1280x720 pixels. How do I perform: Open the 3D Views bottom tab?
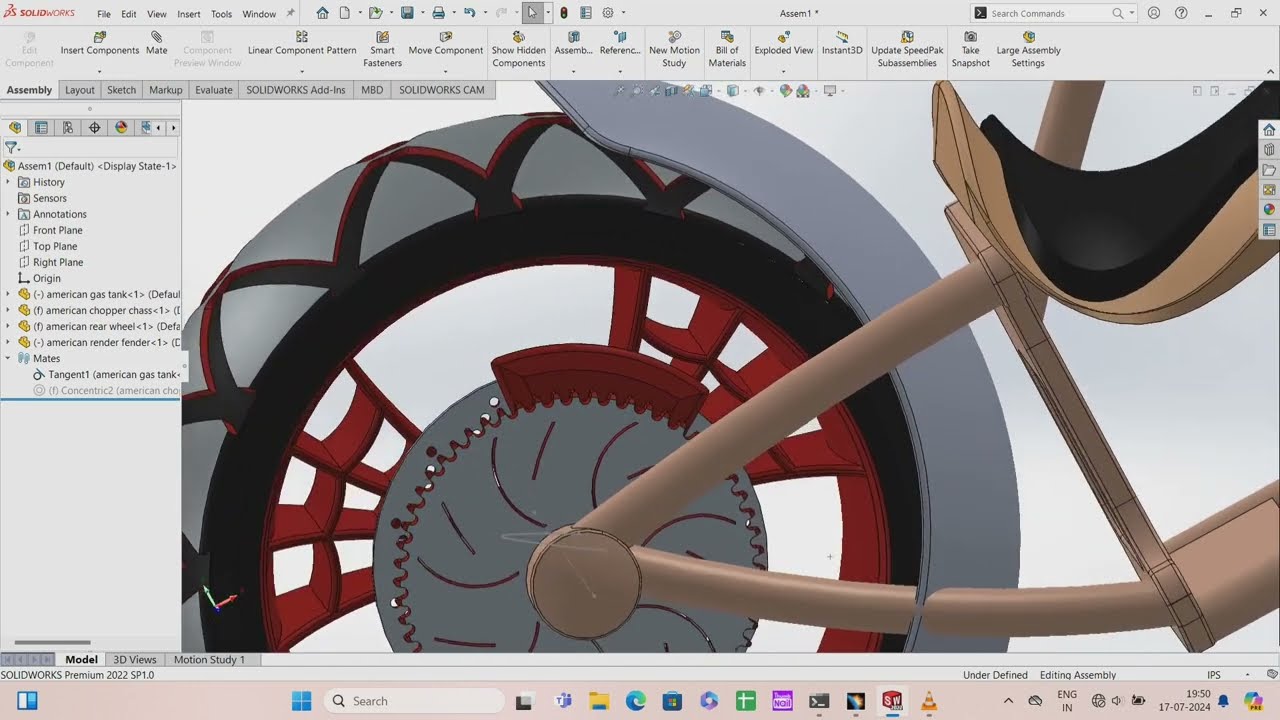click(135, 659)
